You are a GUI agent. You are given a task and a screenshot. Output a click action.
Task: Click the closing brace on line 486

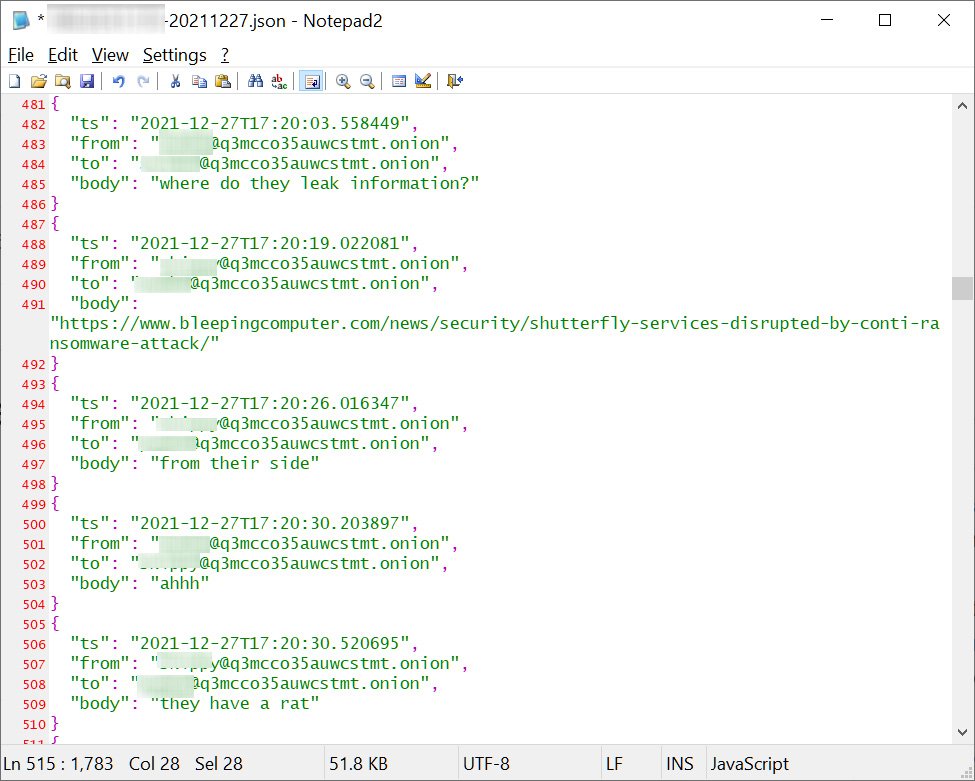[55, 203]
